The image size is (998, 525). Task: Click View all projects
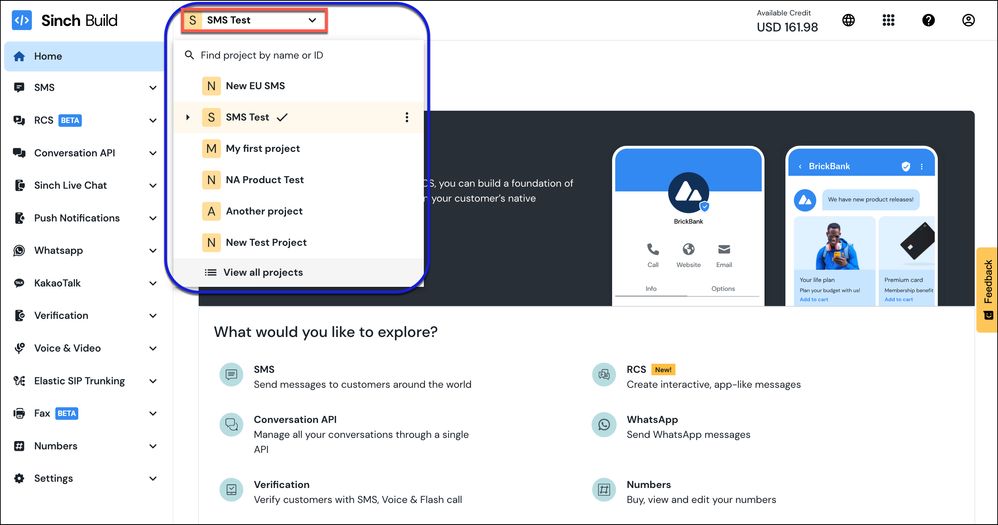[299, 272]
